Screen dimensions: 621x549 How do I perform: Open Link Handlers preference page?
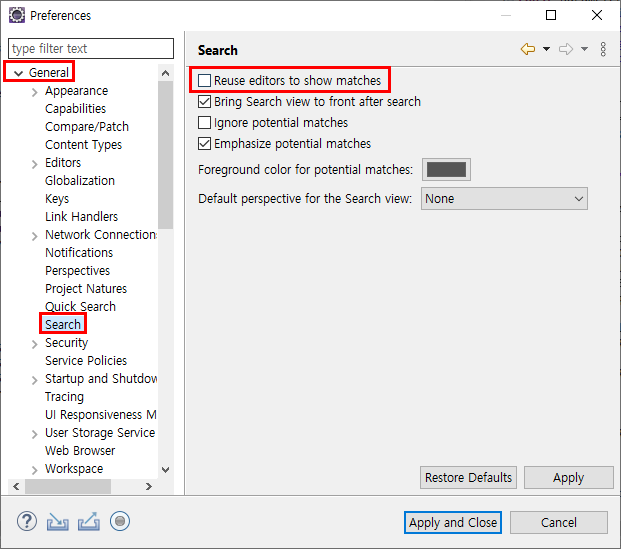(81, 217)
